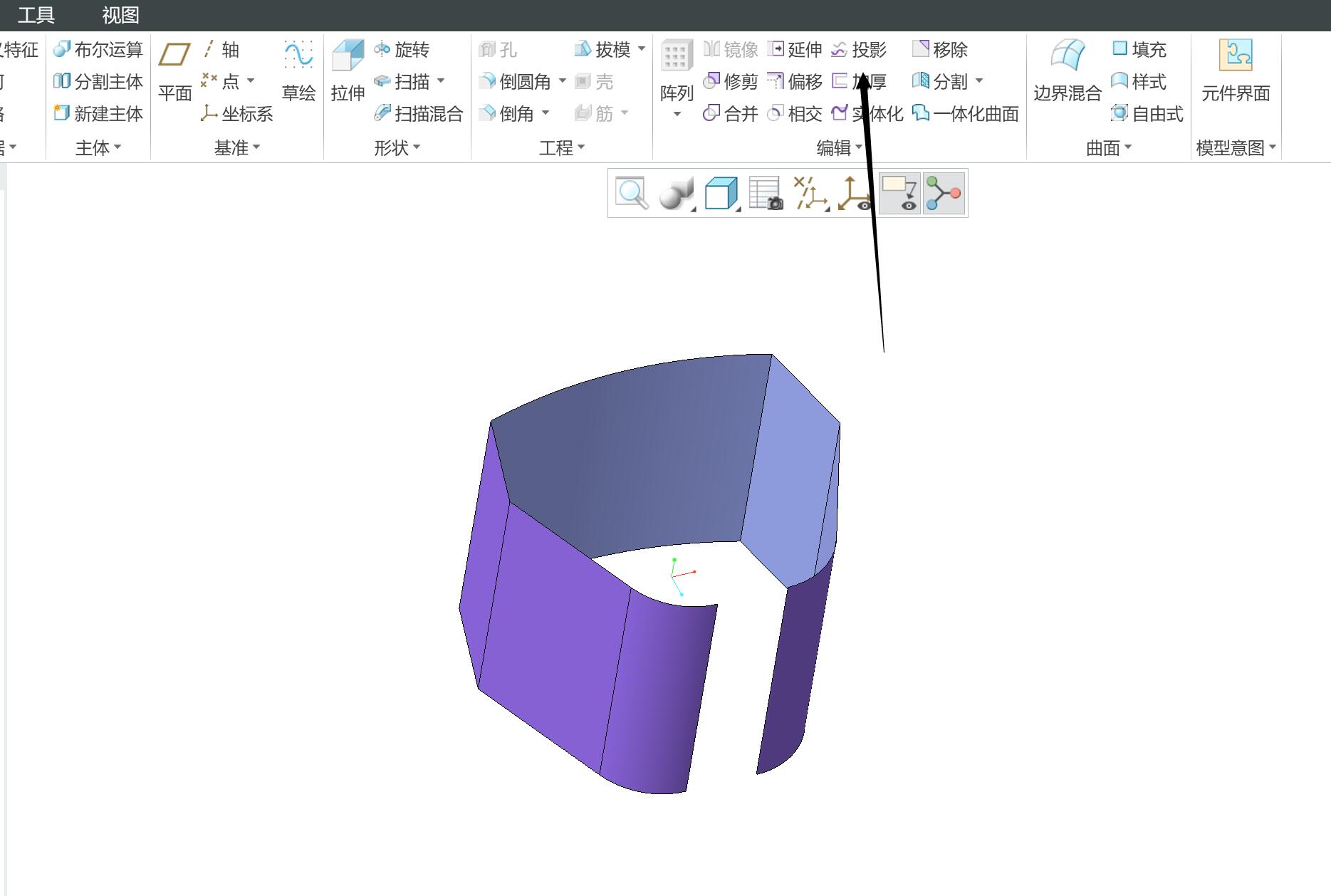Open the 阵列 pattern dropdown arrow
The image size is (1331, 896).
tap(677, 115)
